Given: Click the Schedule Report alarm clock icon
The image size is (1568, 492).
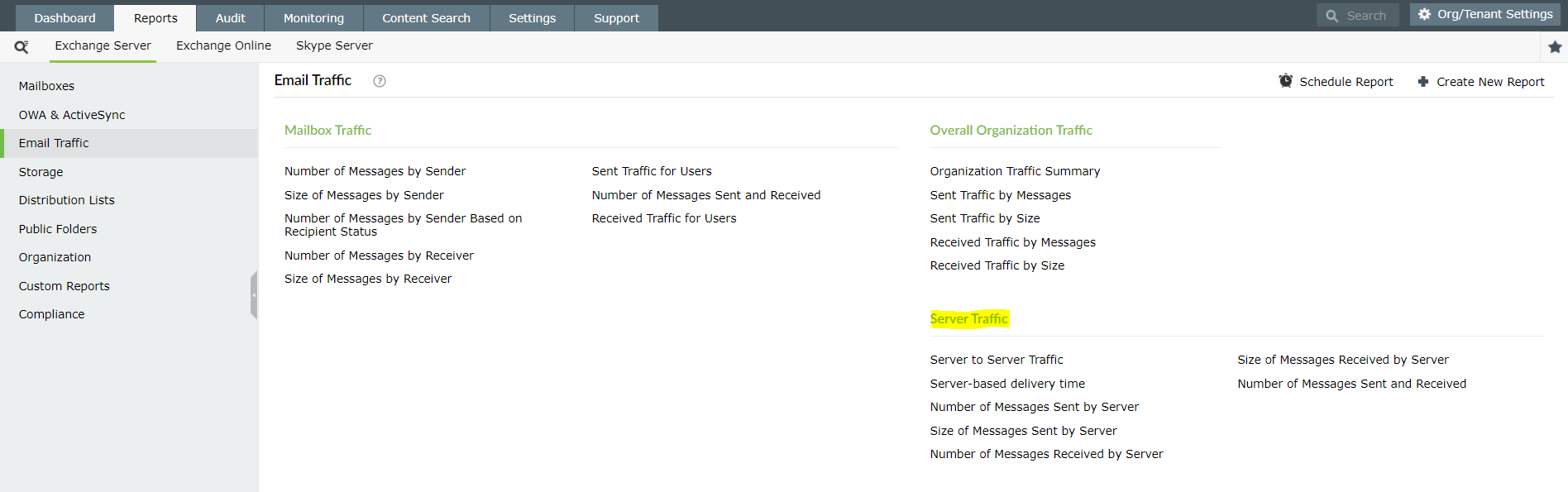Looking at the screenshot, I should coord(1285,81).
